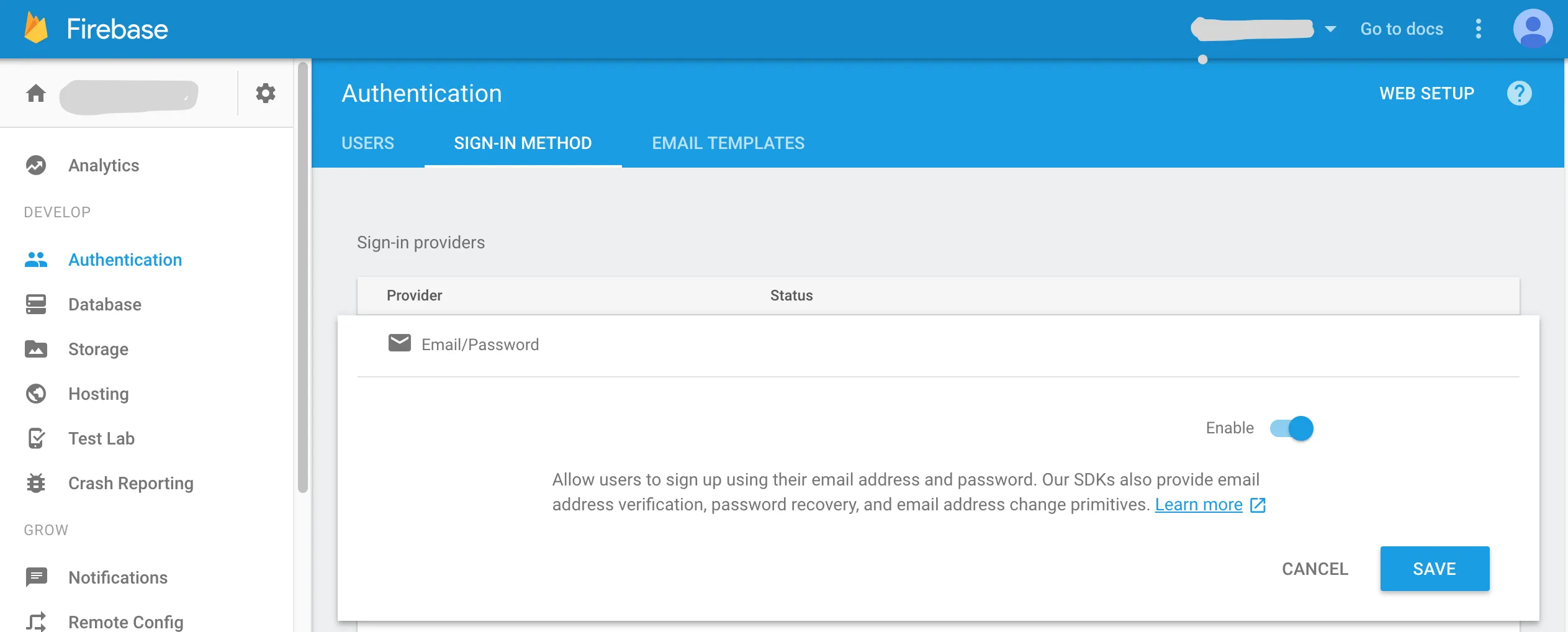Open Analytics from the sidebar
The image size is (1568, 632).
[x=103, y=165]
